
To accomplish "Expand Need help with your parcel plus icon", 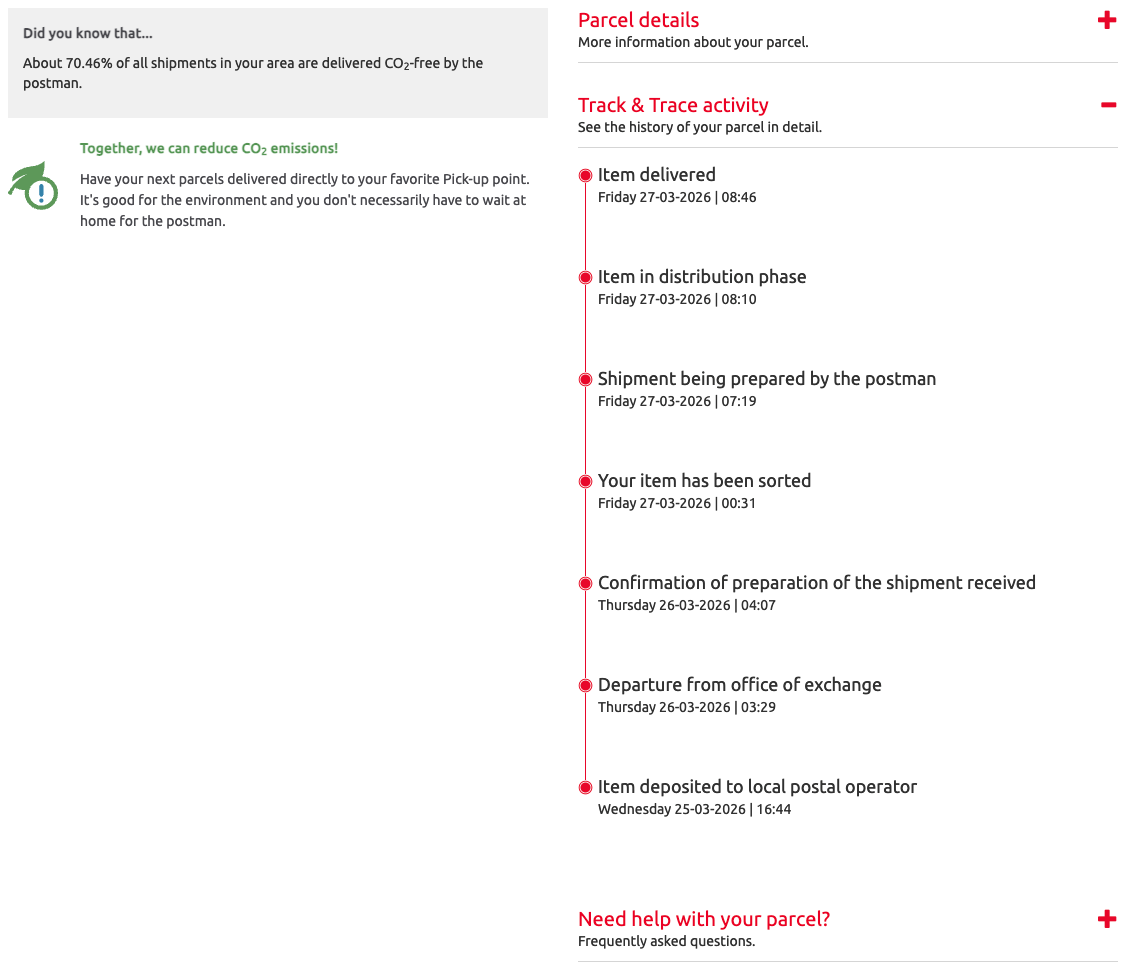I will click(1106, 919).
